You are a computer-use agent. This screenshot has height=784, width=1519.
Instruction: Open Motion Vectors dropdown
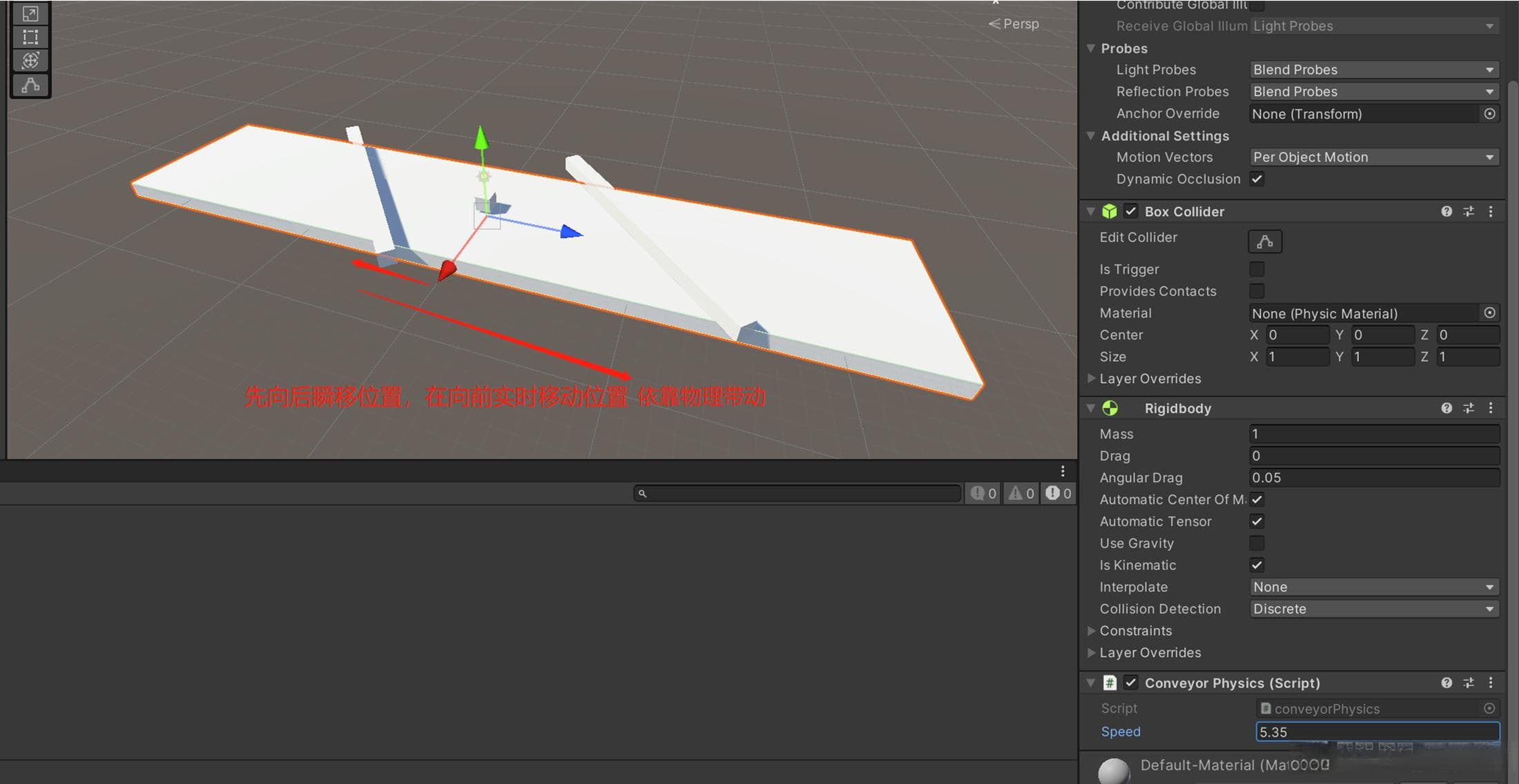(x=1374, y=157)
